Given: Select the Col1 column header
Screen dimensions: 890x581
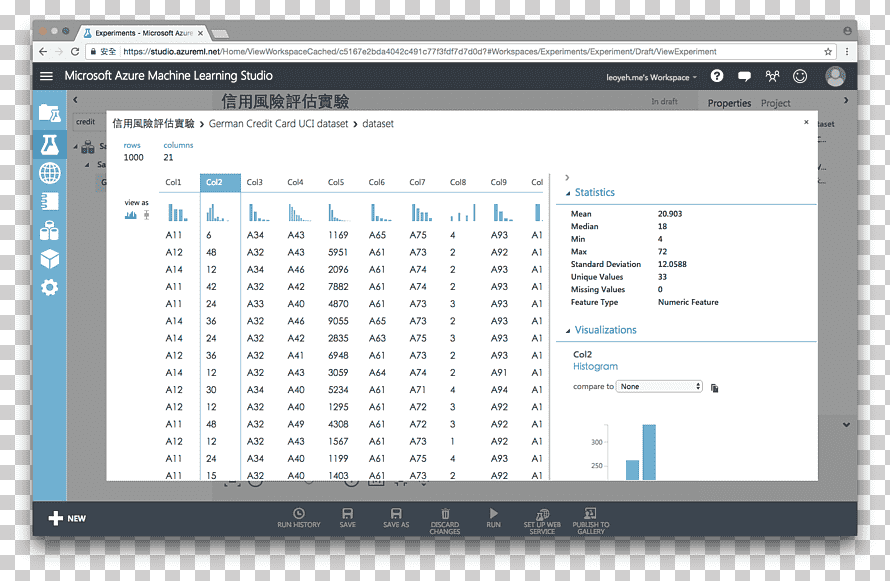Looking at the screenshot, I should tap(173, 182).
